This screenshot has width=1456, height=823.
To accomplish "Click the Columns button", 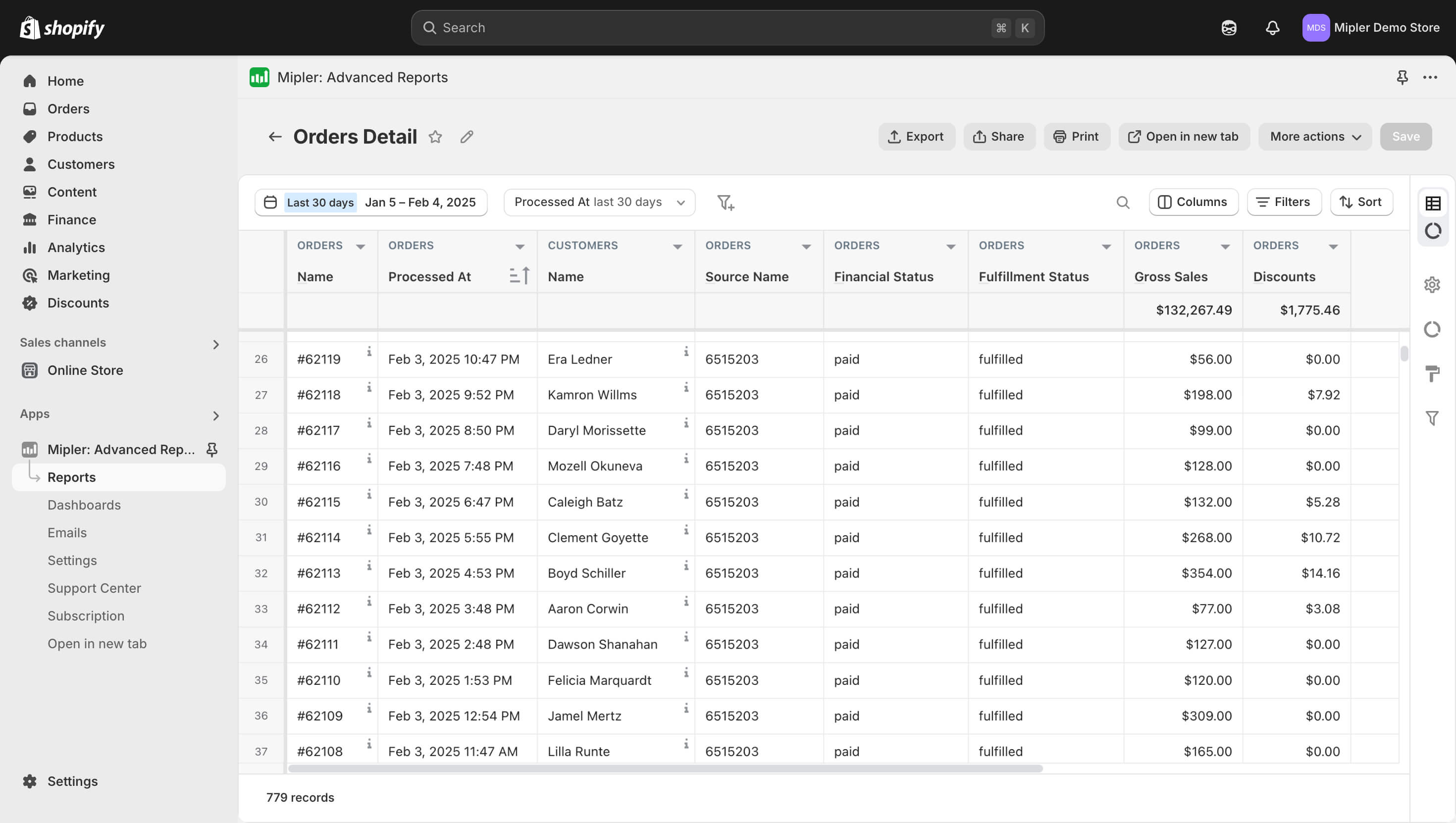I will [1193, 203].
